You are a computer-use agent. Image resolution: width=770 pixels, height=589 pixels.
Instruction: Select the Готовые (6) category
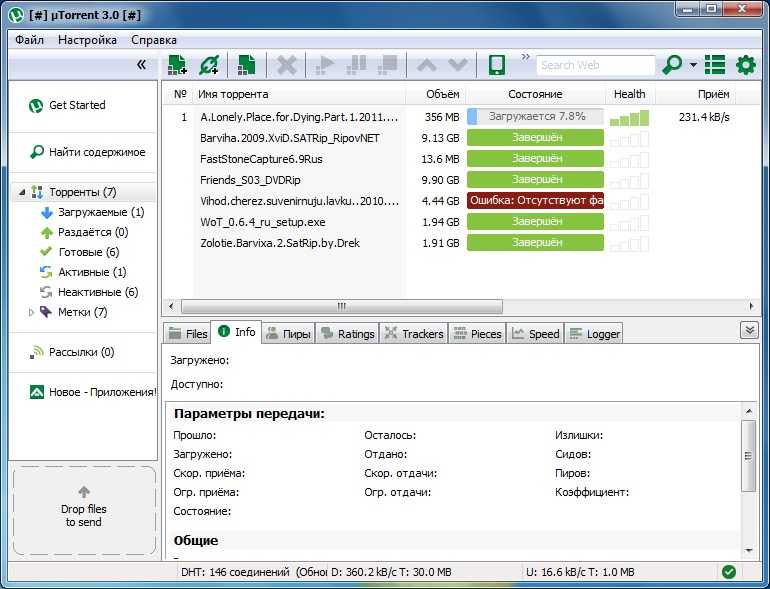tap(79, 252)
